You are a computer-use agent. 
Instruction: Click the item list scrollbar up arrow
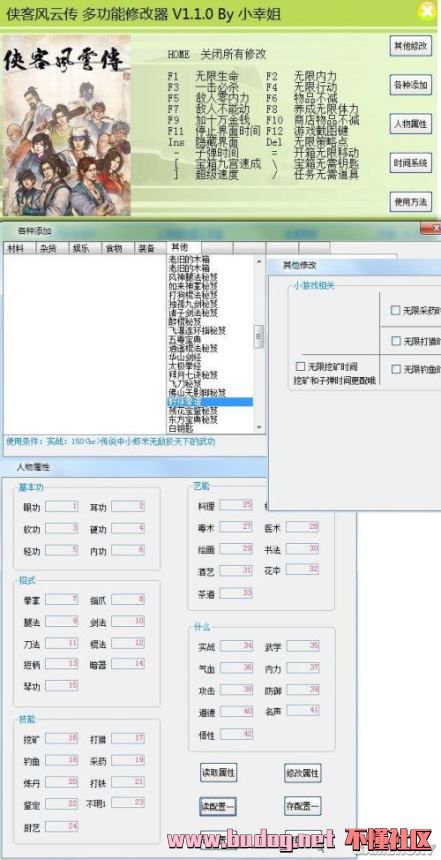point(259,260)
